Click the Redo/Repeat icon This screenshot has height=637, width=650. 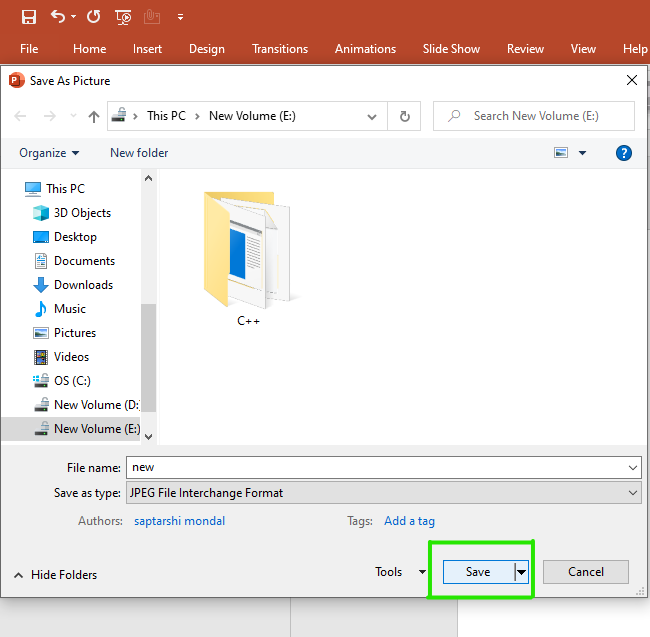click(93, 17)
